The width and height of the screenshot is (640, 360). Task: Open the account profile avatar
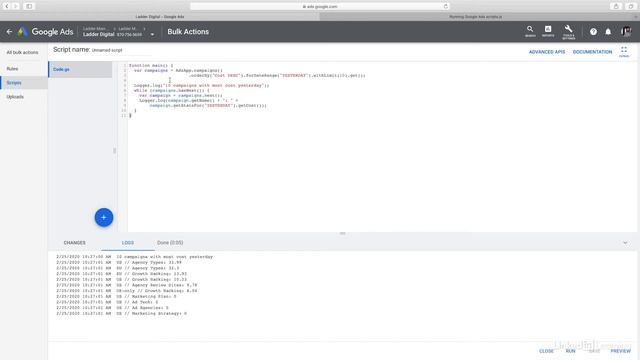click(x=626, y=31)
